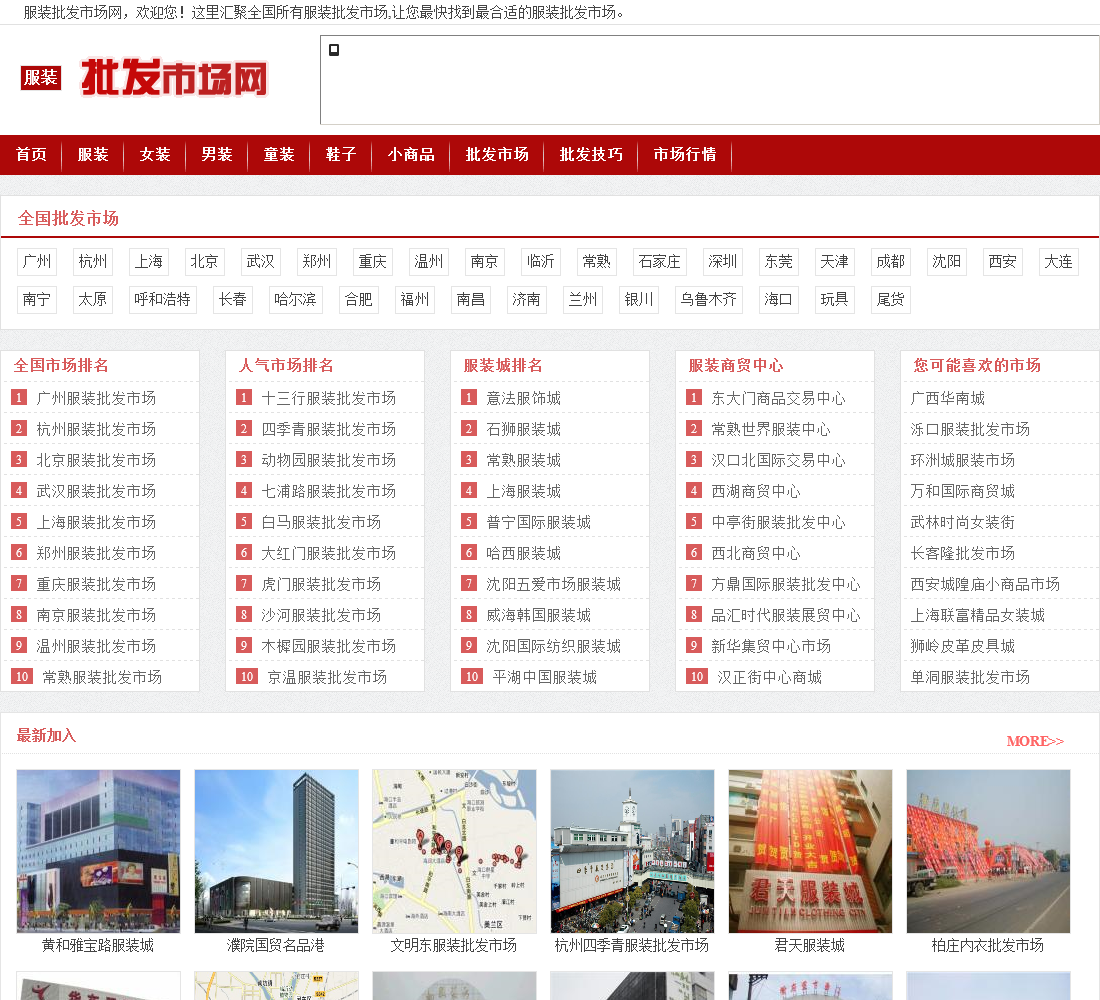
Task: Open 沈阳五爱市场服装城 link
Action: pyautogui.click(x=554, y=585)
